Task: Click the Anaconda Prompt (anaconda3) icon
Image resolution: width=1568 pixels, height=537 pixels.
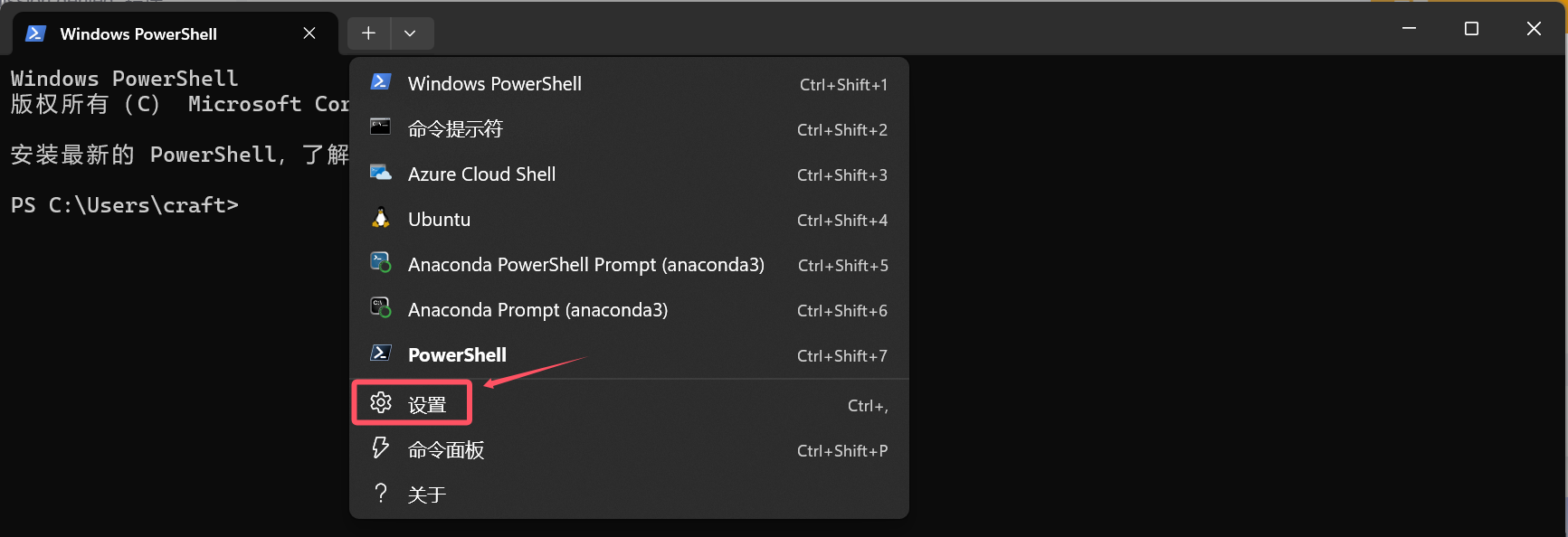Action: 381,307
